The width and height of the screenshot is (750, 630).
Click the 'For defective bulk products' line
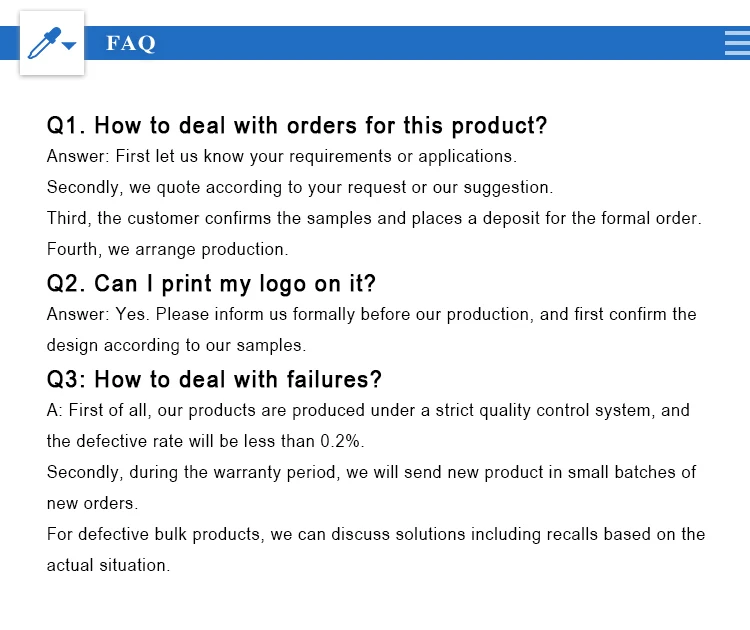tap(376, 534)
